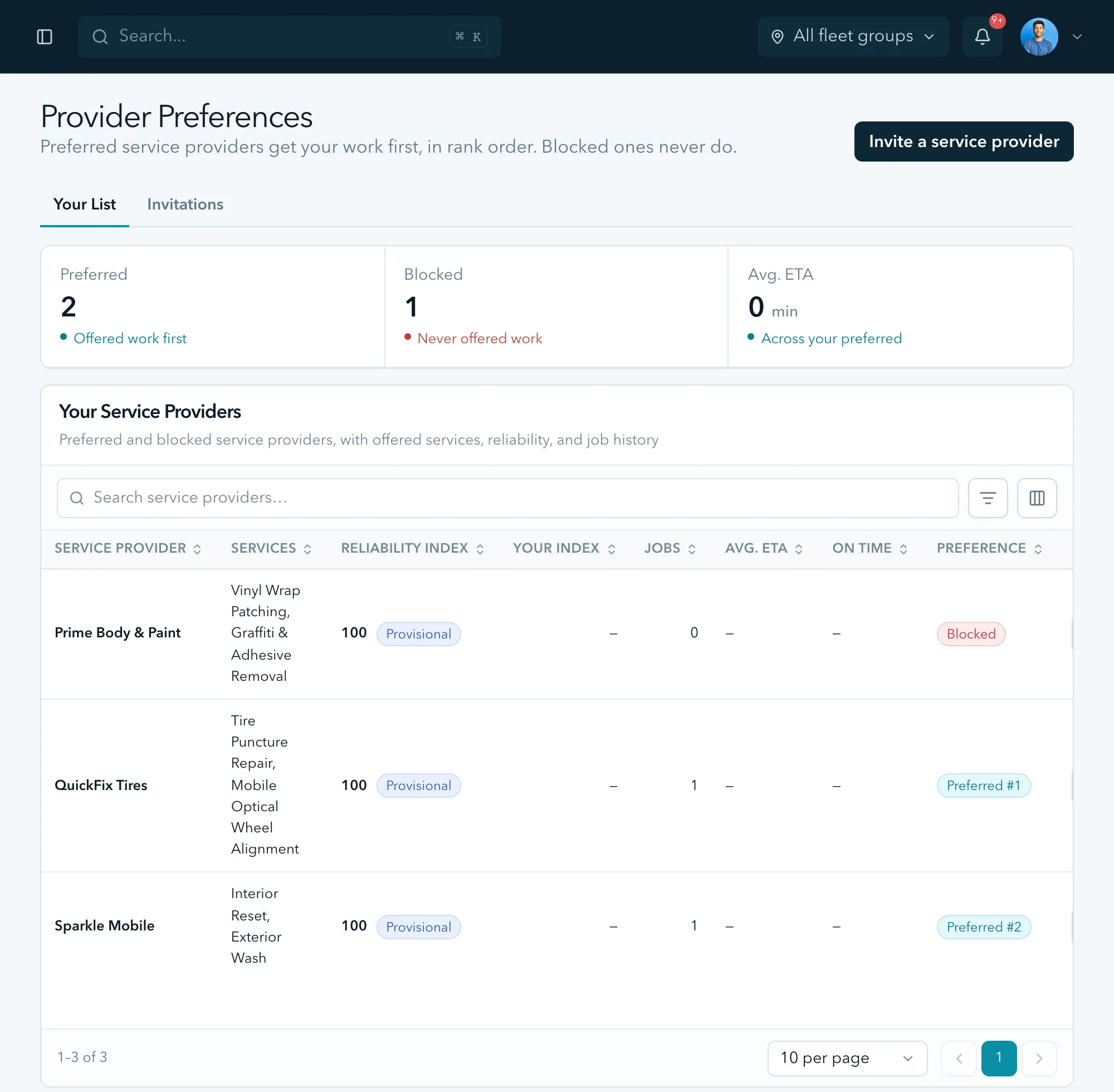Click the Blocked badge for Prime Body & Paint
Image resolution: width=1114 pixels, height=1092 pixels.
(x=971, y=634)
